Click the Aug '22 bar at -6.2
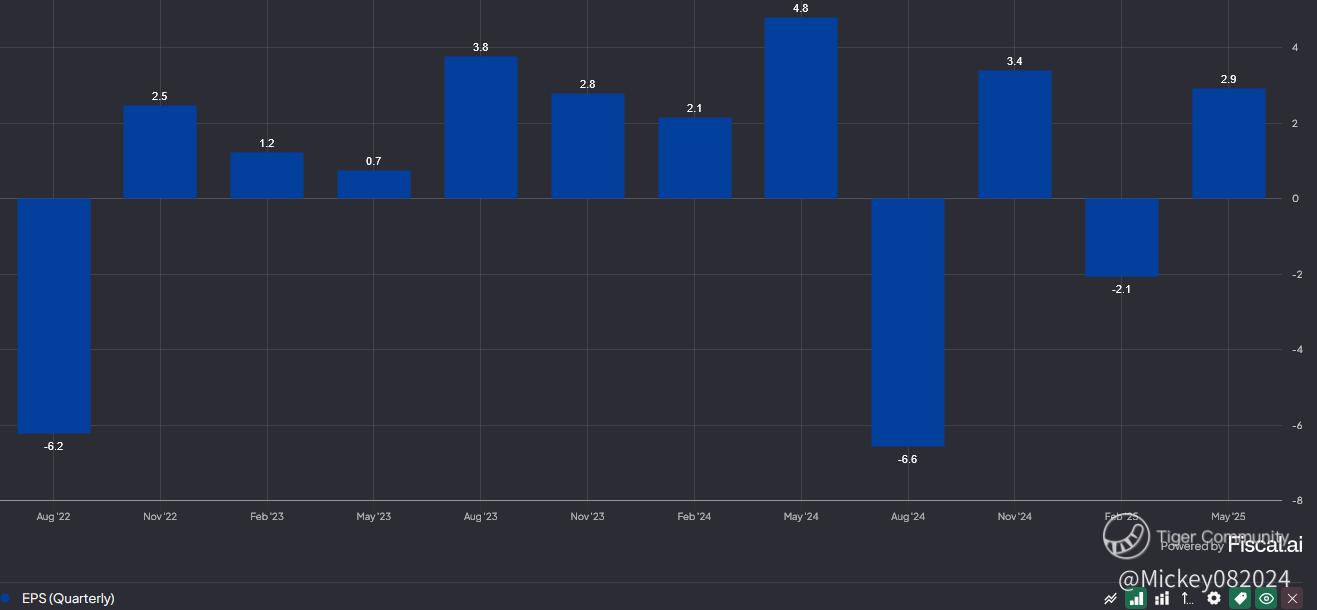The width and height of the screenshot is (1317, 610). pos(54,316)
